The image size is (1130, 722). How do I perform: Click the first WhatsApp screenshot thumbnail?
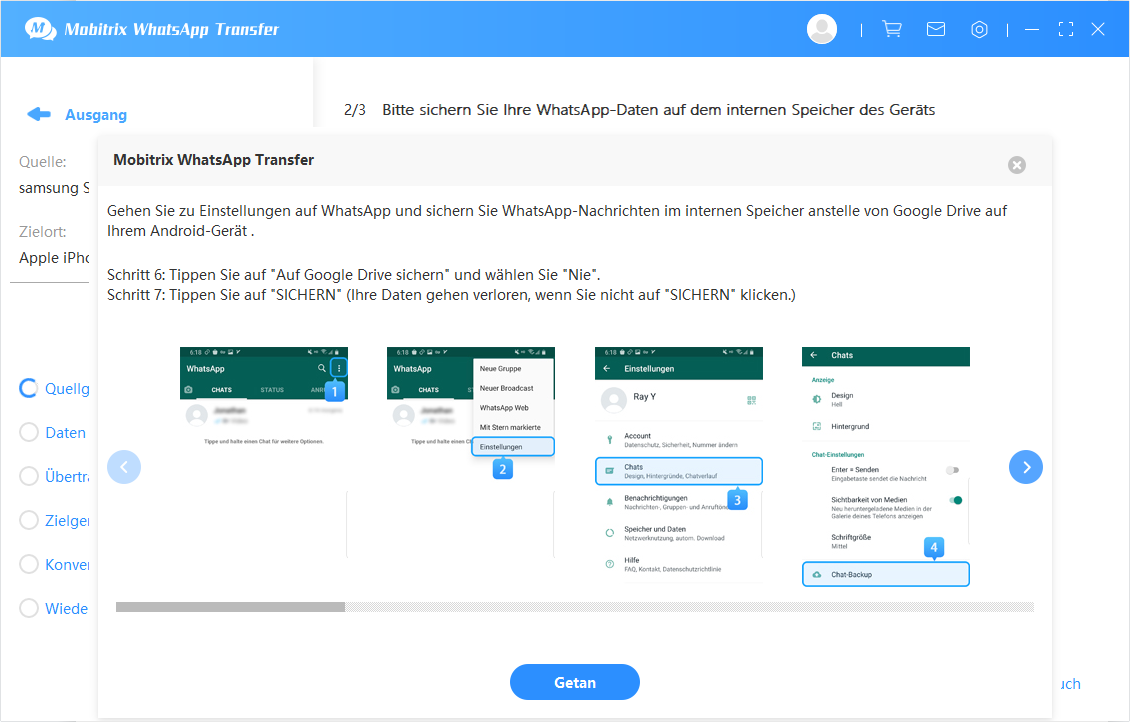[264, 453]
